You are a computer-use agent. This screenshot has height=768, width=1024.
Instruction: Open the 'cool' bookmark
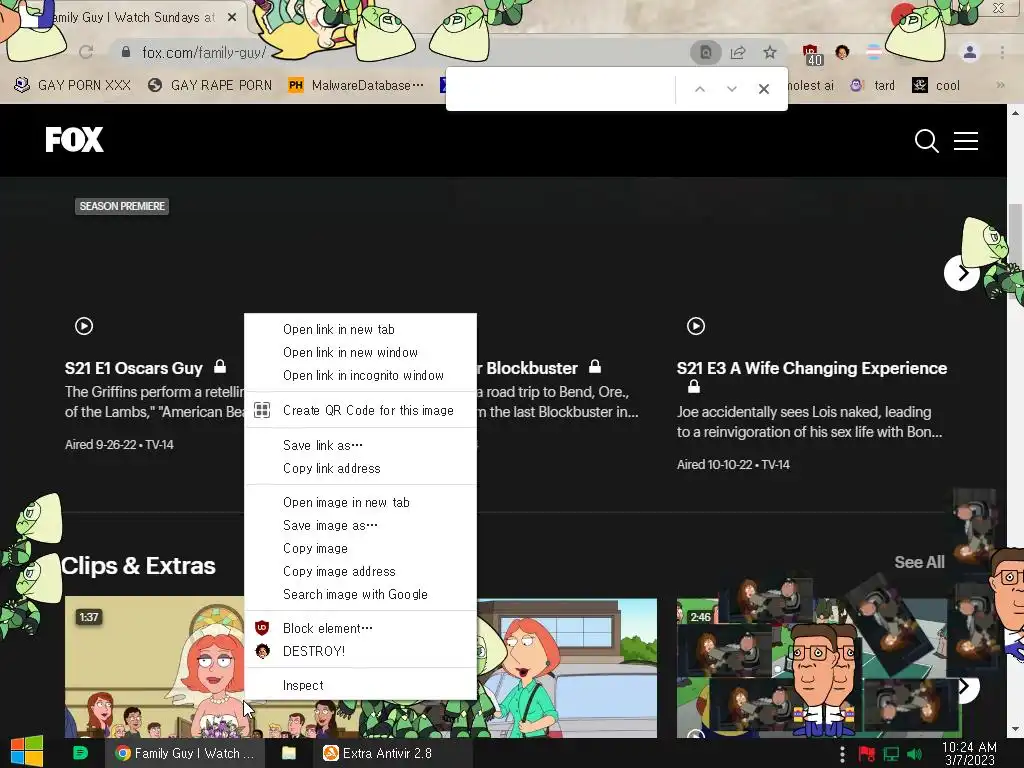936,85
